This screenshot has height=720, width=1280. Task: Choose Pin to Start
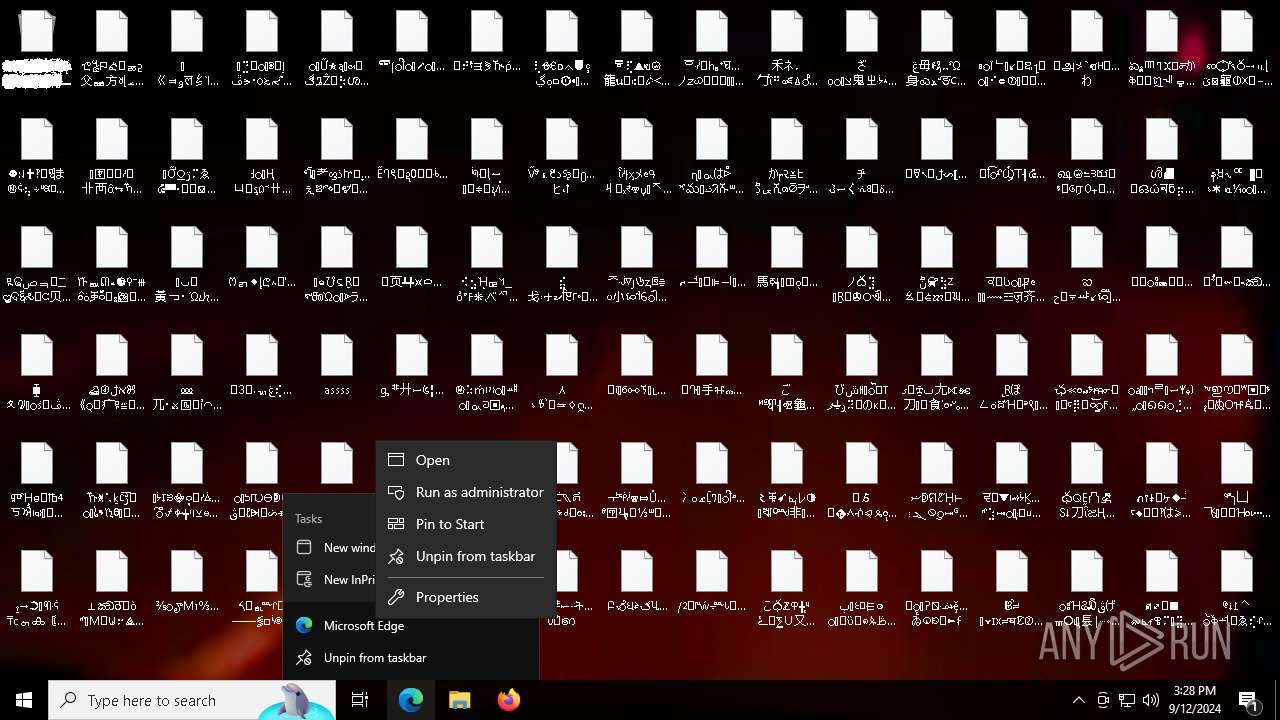click(x=466, y=524)
